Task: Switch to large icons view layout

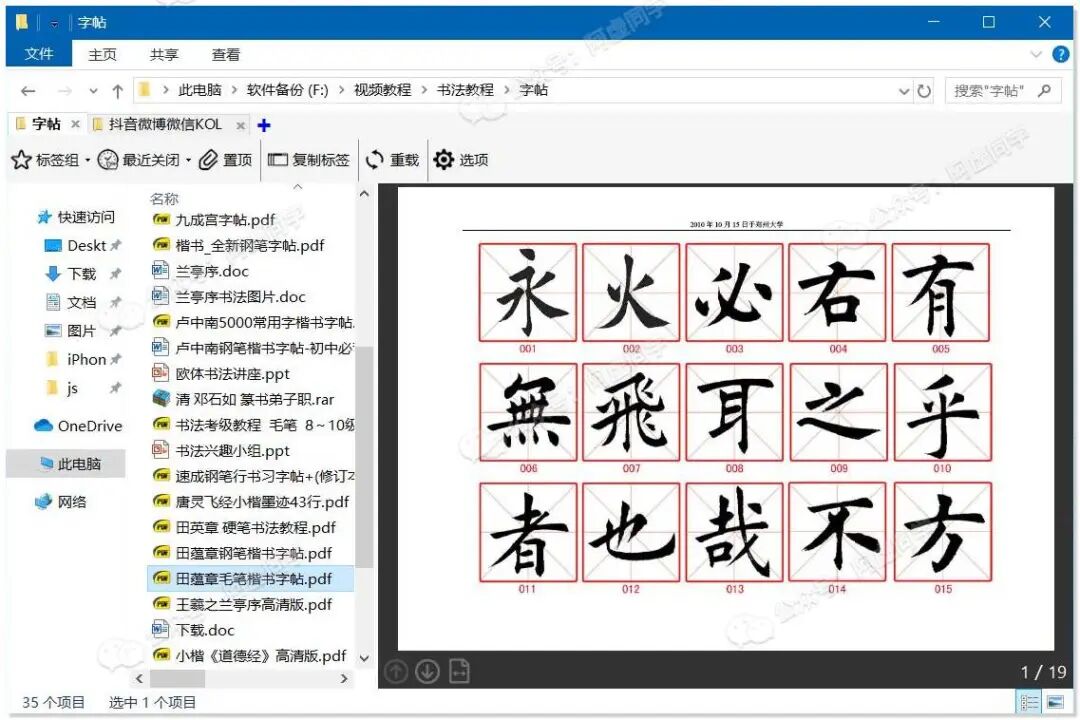Action: [x=1055, y=703]
